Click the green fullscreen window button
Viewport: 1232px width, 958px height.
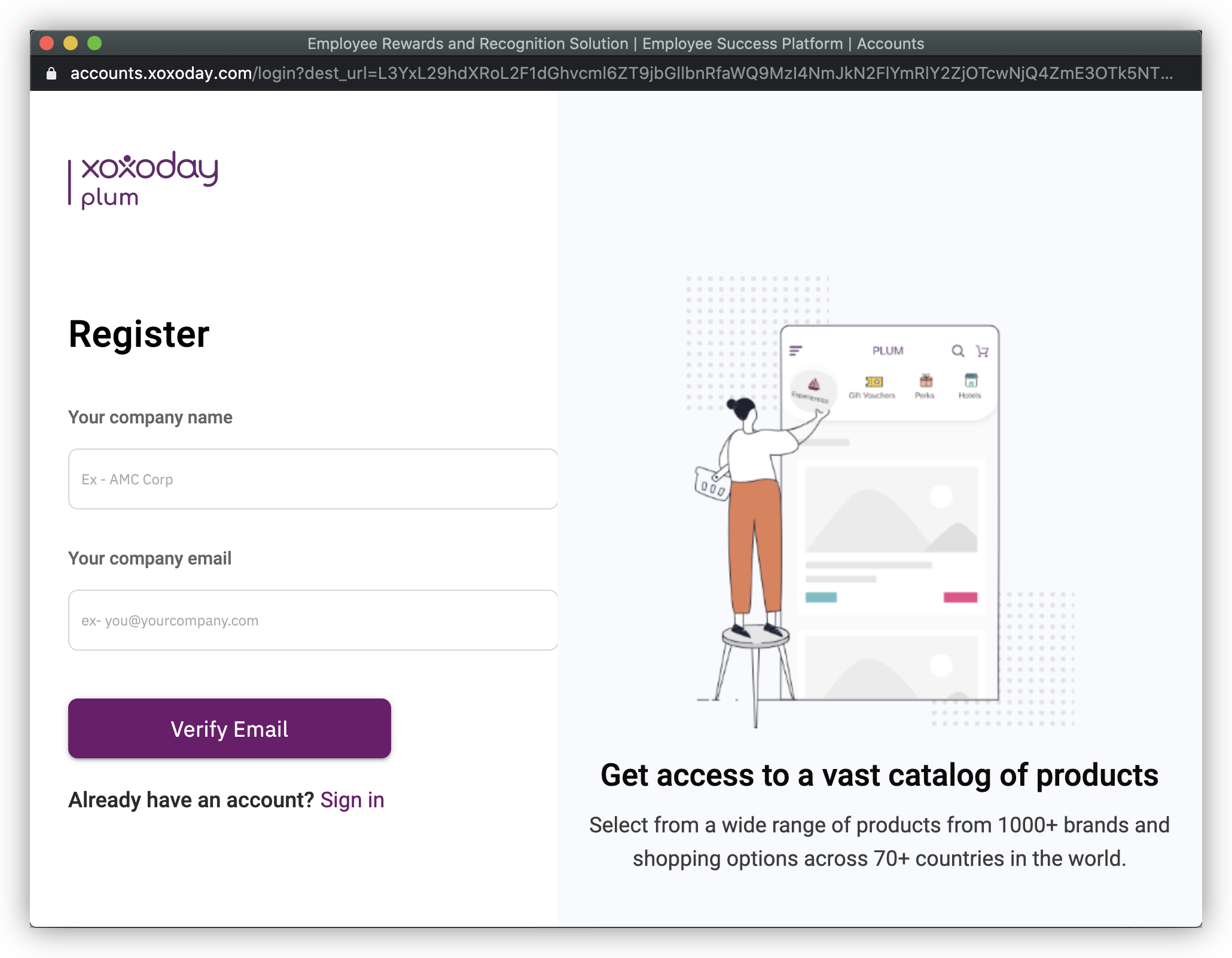tap(94, 43)
